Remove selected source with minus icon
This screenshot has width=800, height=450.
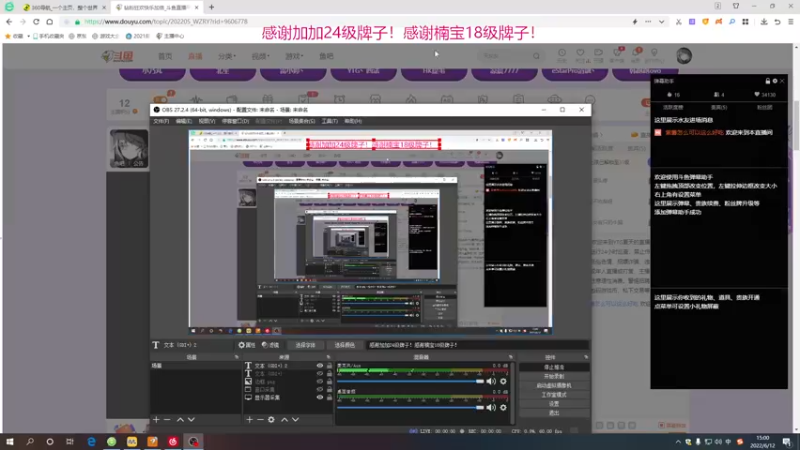click(260, 419)
